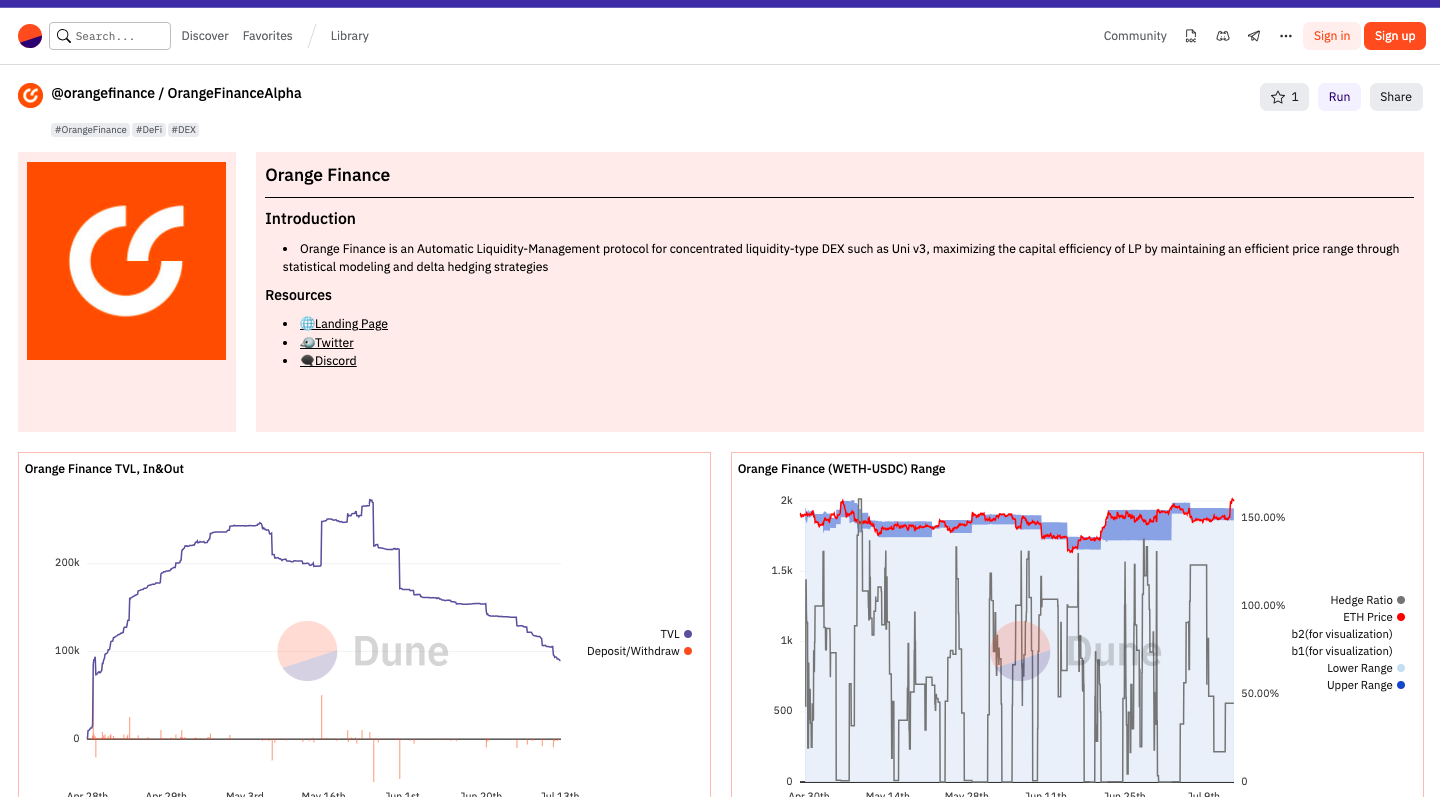Click the "100k" axis label on the TVL chart
The height and width of the screenshot is (797, 1440).
tap(67, 651)
